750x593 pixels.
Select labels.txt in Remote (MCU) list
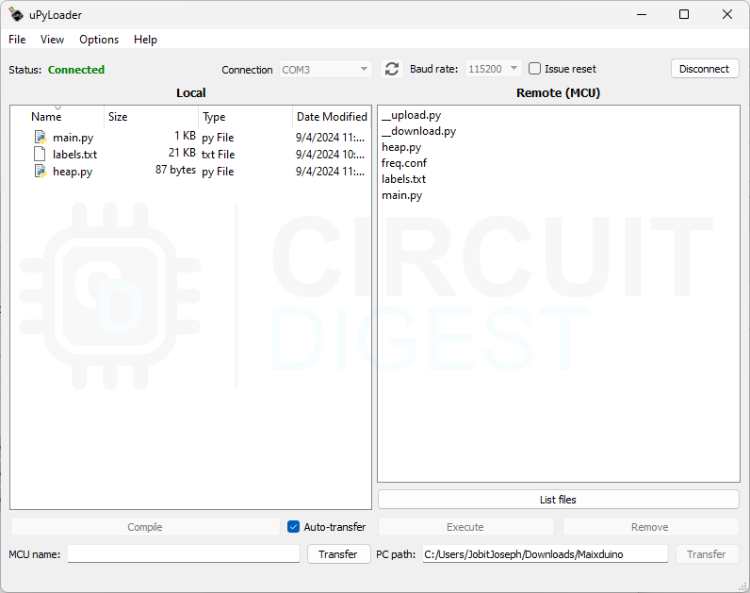[x=404, y=179]
